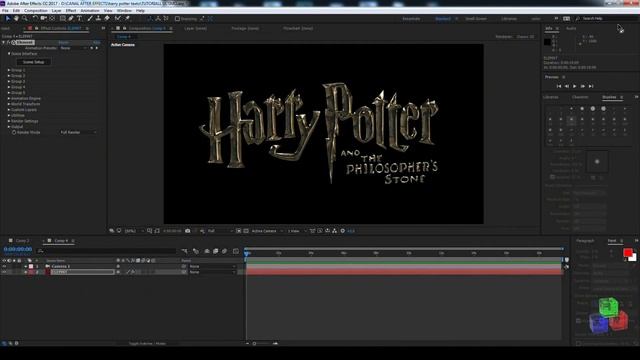Viewport: 640px width, 360px height.
Task: Select the Horizontal Type tool
Action: [80, 18]
